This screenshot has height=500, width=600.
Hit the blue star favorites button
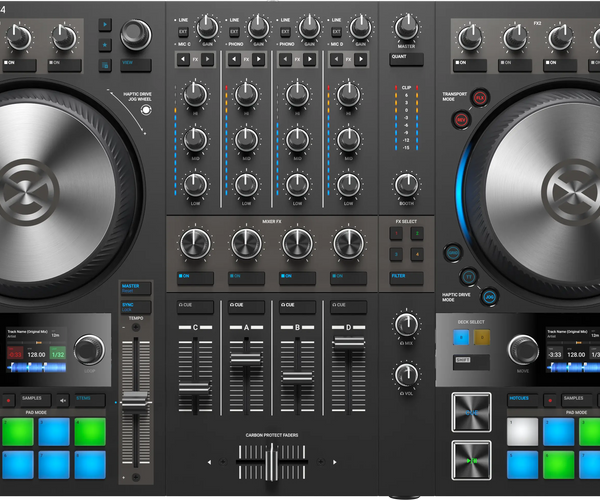click(x=105, y=45)
